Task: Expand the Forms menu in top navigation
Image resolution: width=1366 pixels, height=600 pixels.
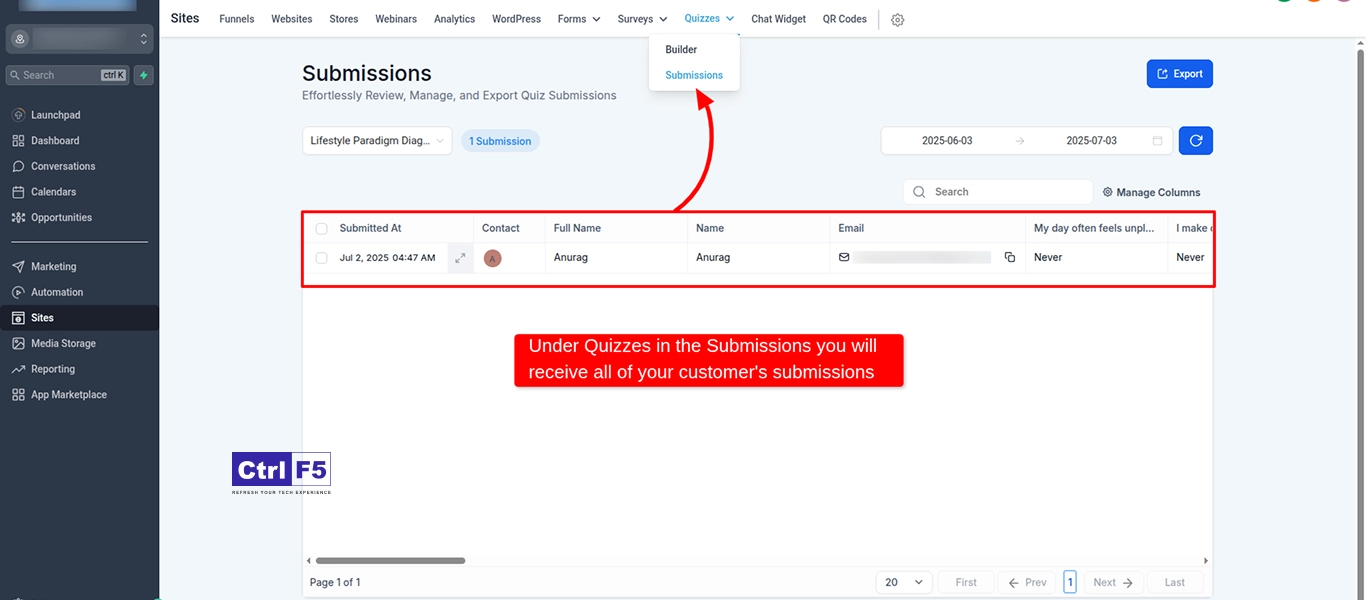Action: [x=579, y=19]
